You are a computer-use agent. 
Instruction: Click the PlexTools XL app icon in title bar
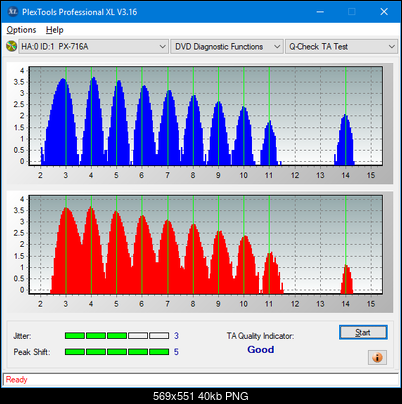click(x=13, y=12)
